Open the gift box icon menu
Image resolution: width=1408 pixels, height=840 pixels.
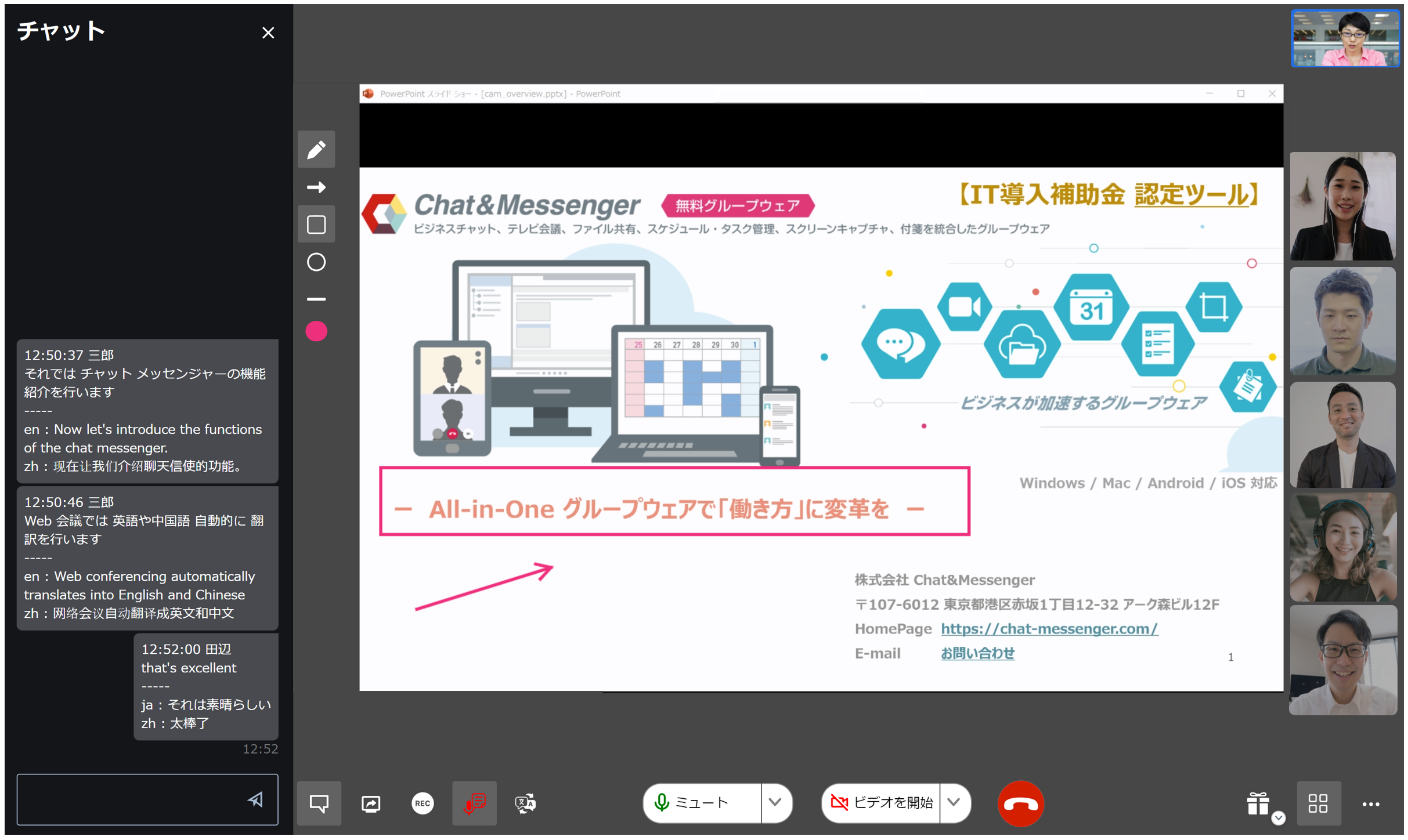pyautogui.click(x=1258, y=804)
